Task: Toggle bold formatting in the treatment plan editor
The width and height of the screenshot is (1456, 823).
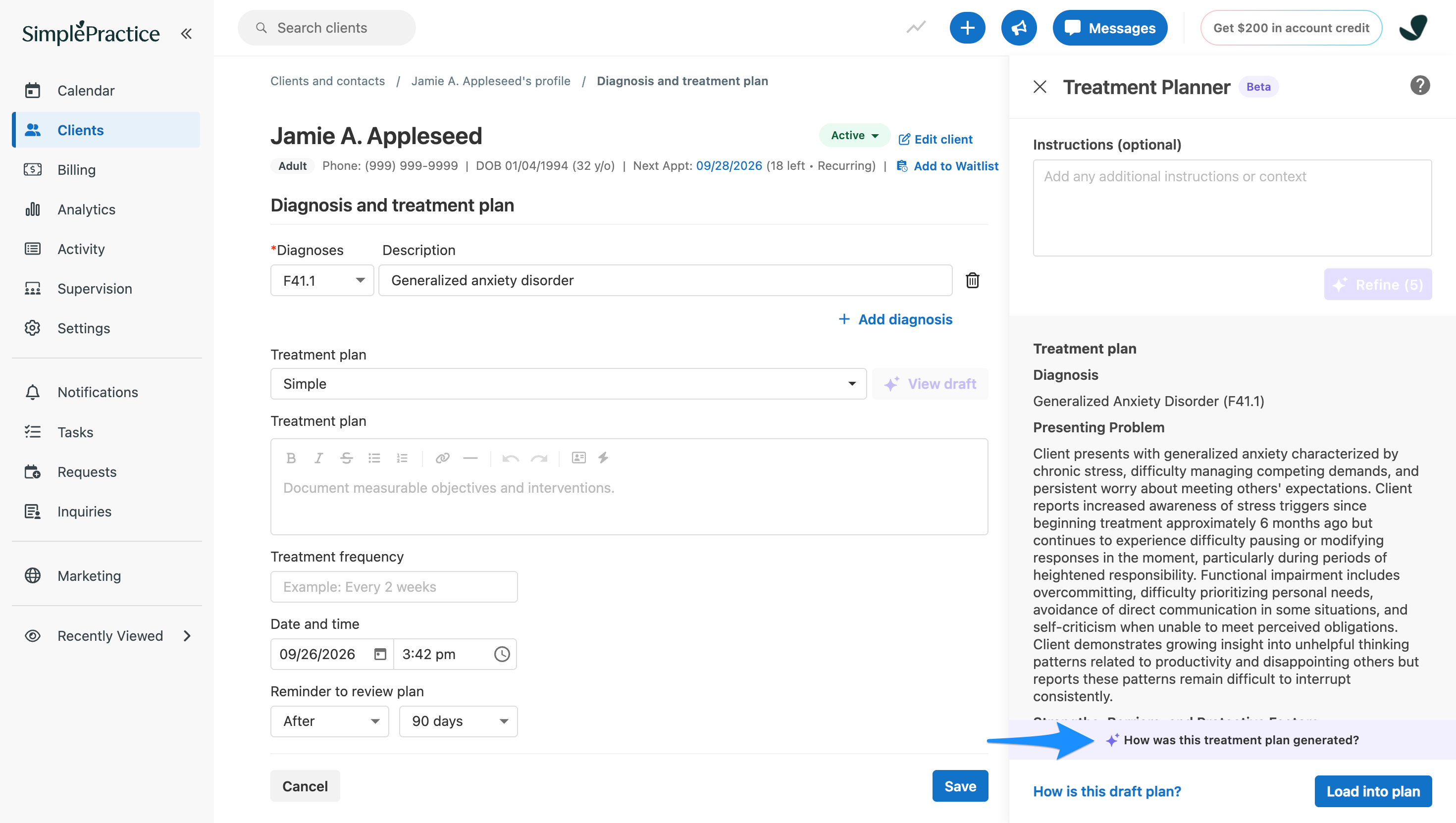Action: click(291, 458)
